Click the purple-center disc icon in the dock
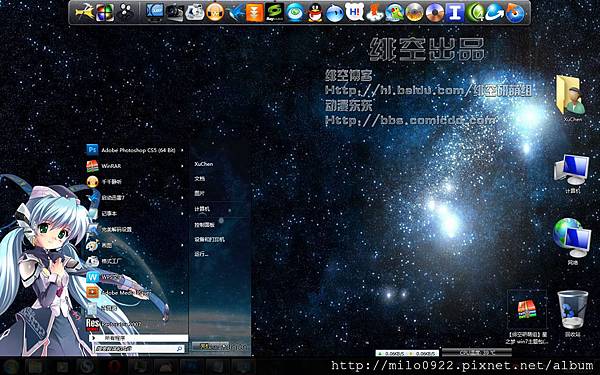The image size is (600, 375). [x=435, y=12]
